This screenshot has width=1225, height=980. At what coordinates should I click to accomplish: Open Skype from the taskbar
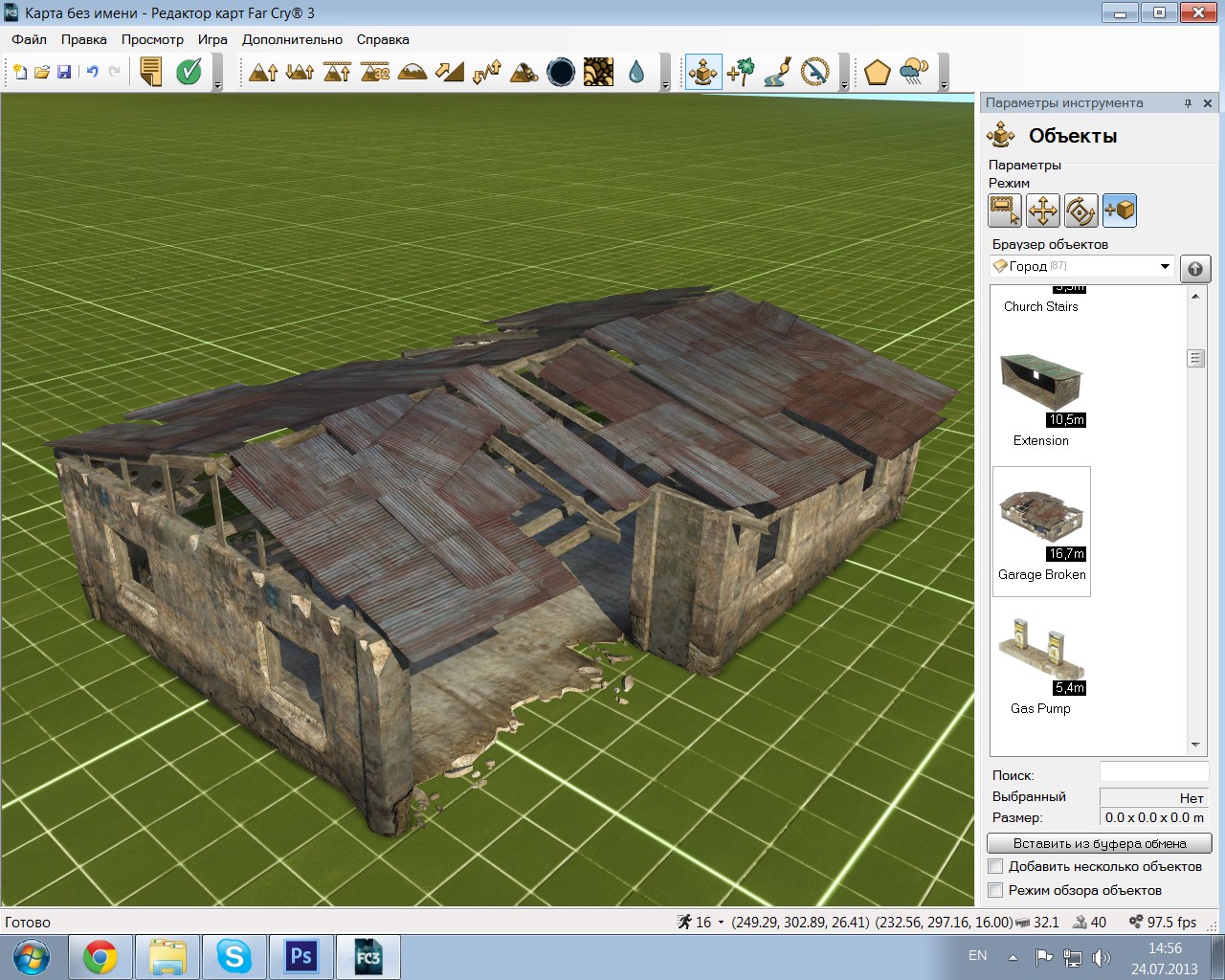click(x=234, y=957)
